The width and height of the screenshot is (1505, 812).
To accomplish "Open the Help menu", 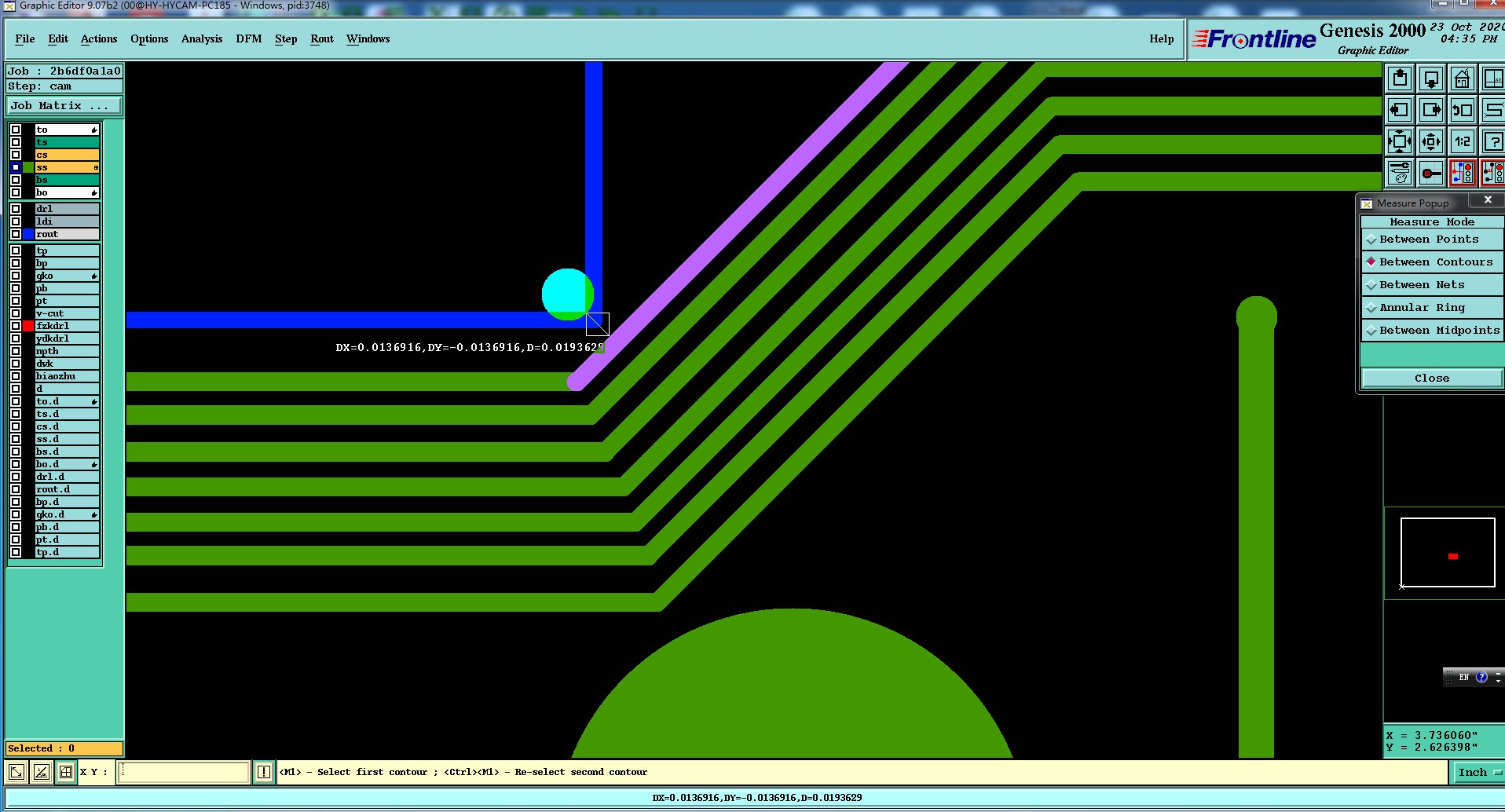I will point(1162,38).
